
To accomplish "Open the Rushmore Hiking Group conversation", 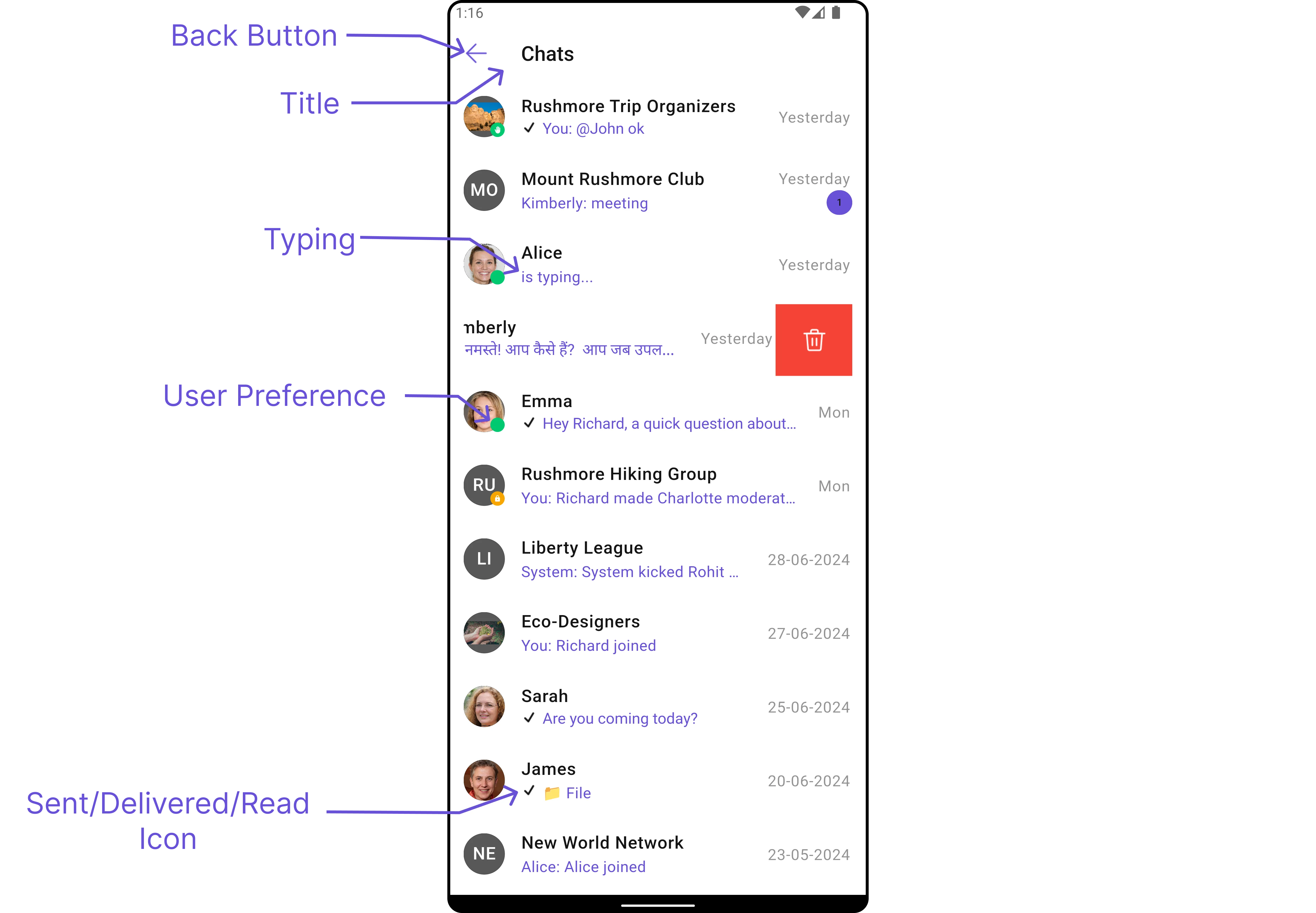I will [x=658, y=486].
